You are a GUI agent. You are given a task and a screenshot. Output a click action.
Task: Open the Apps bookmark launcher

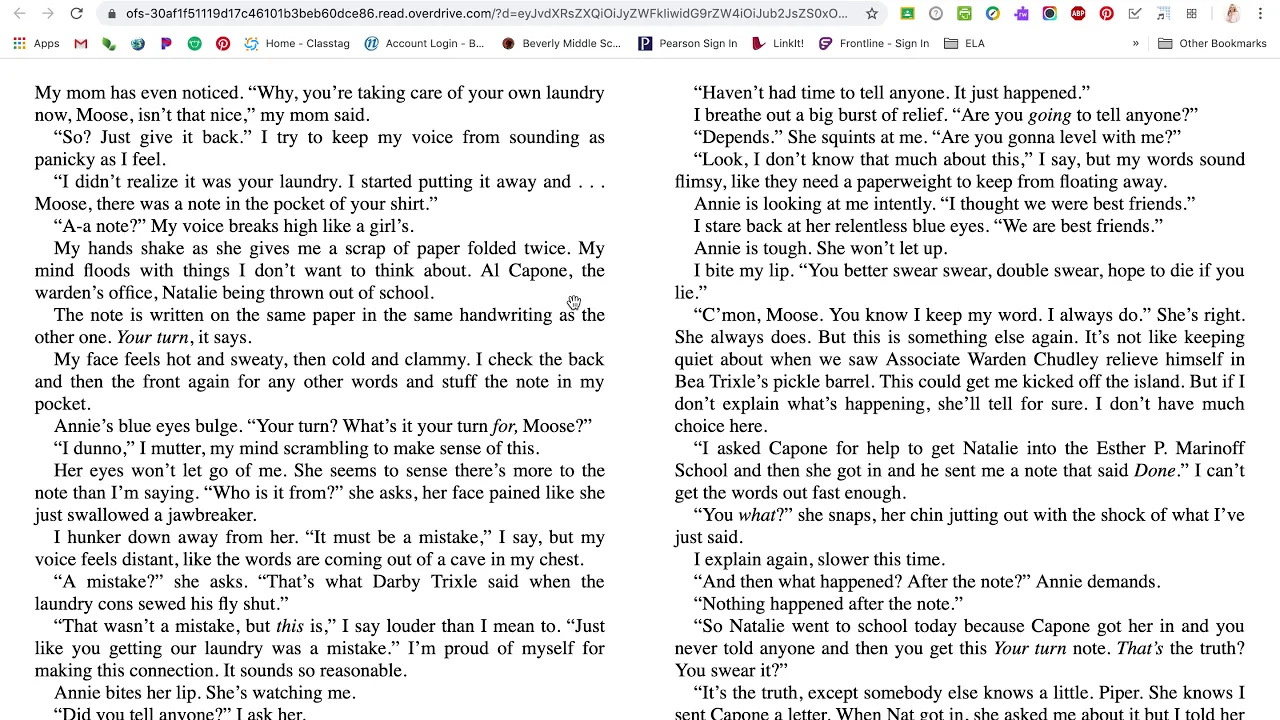[x=36, y=44]
